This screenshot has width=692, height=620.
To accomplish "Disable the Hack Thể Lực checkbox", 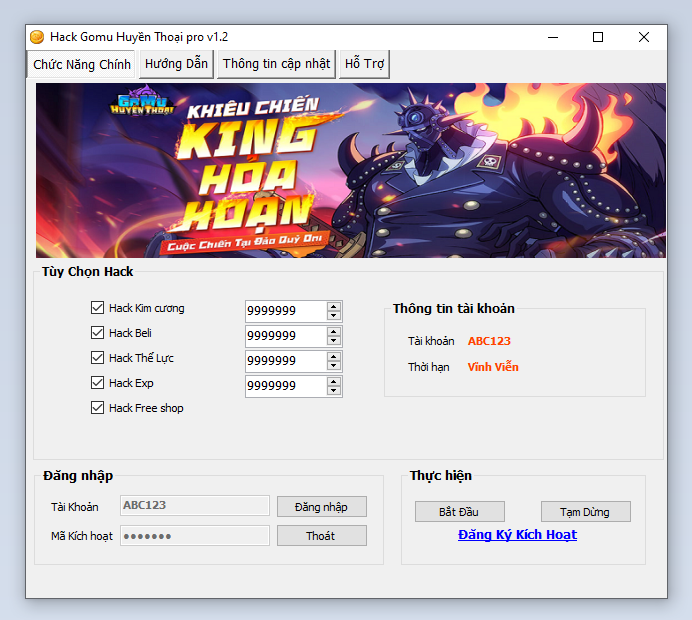I will pyautogui.click(x=98, y=358).
